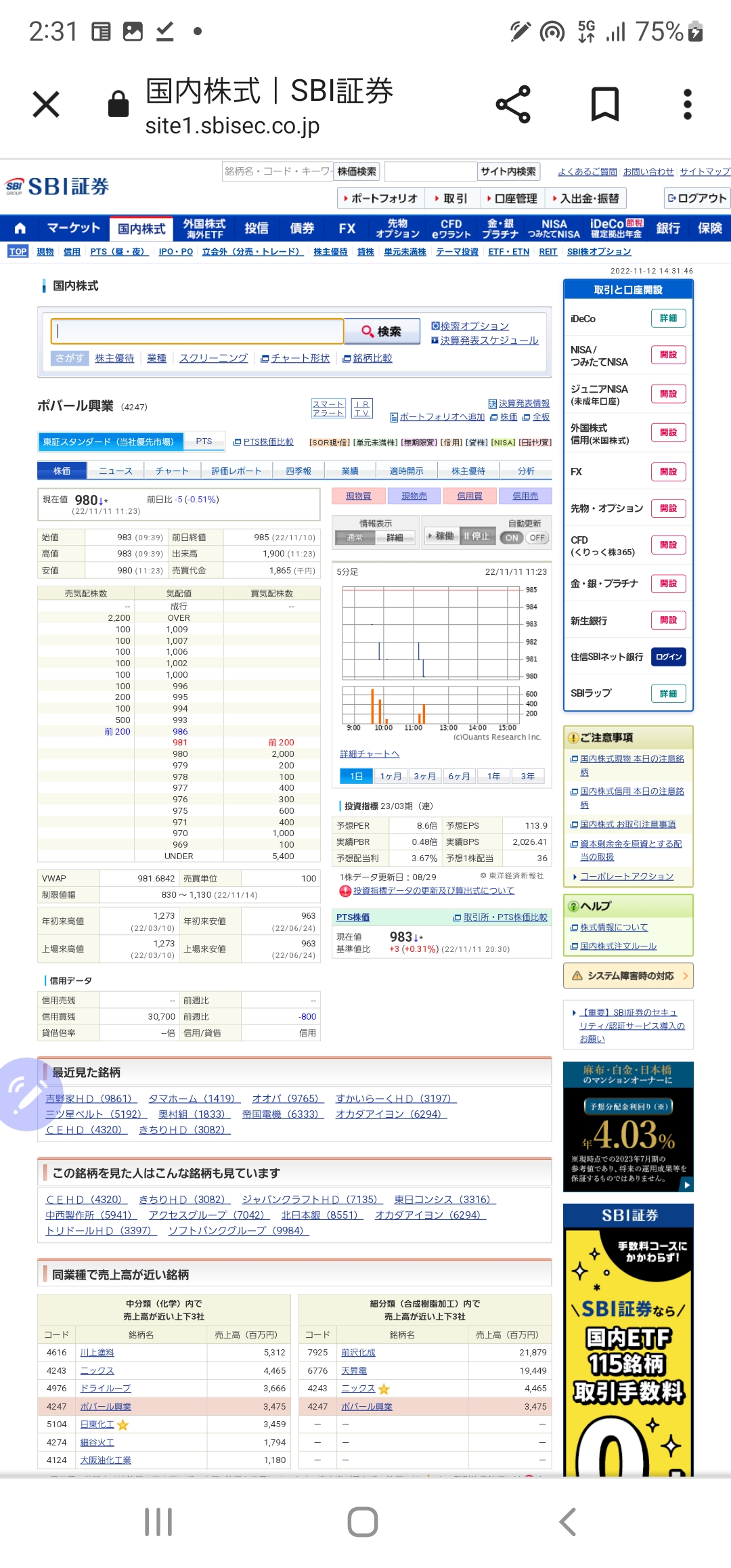Screen dimensions: 731x1568
Task: Select 1ヶ月 chart period
Action: (x=391, y=776)
